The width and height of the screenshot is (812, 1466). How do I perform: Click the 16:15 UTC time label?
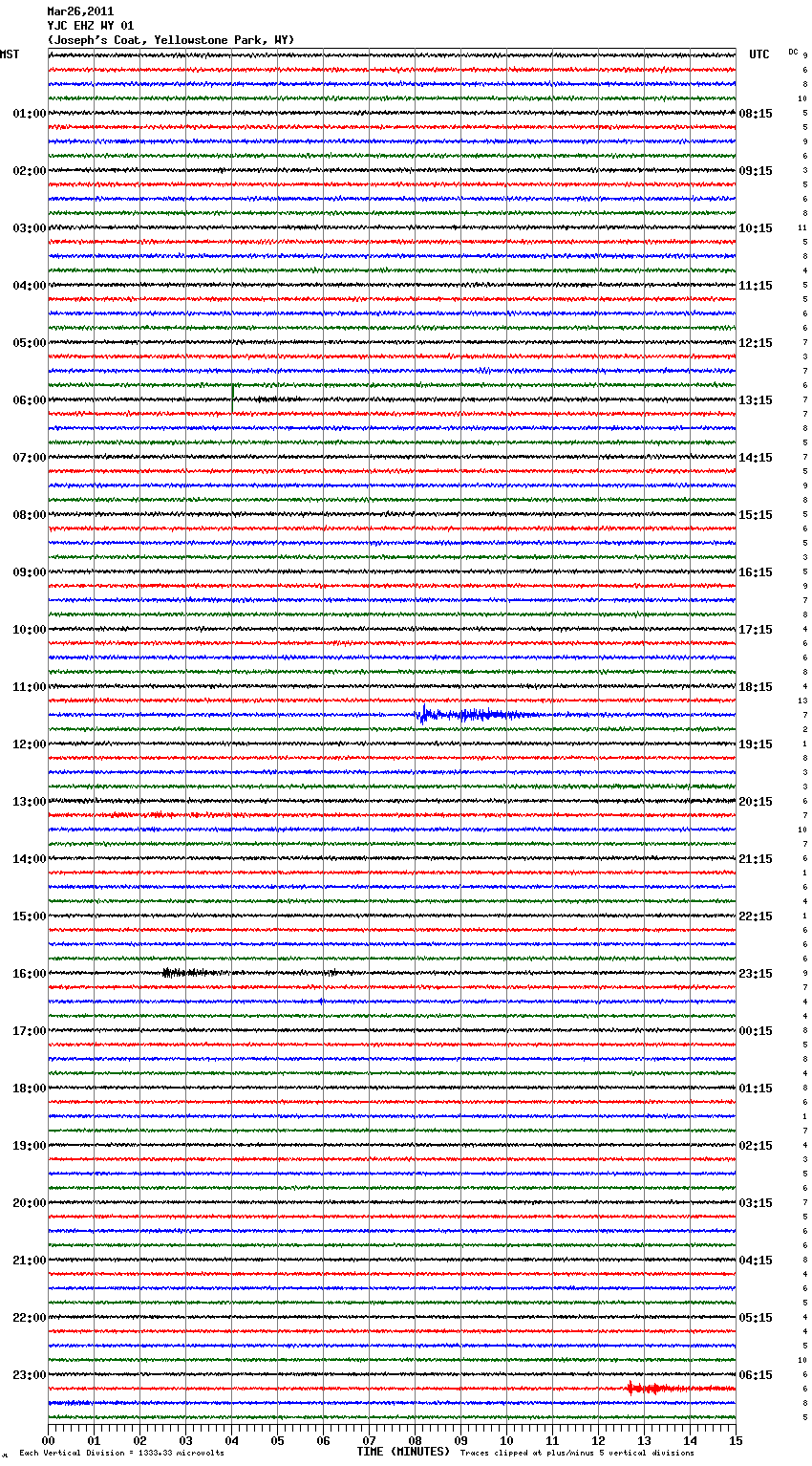pyautogui.click(x=756, y=572)
